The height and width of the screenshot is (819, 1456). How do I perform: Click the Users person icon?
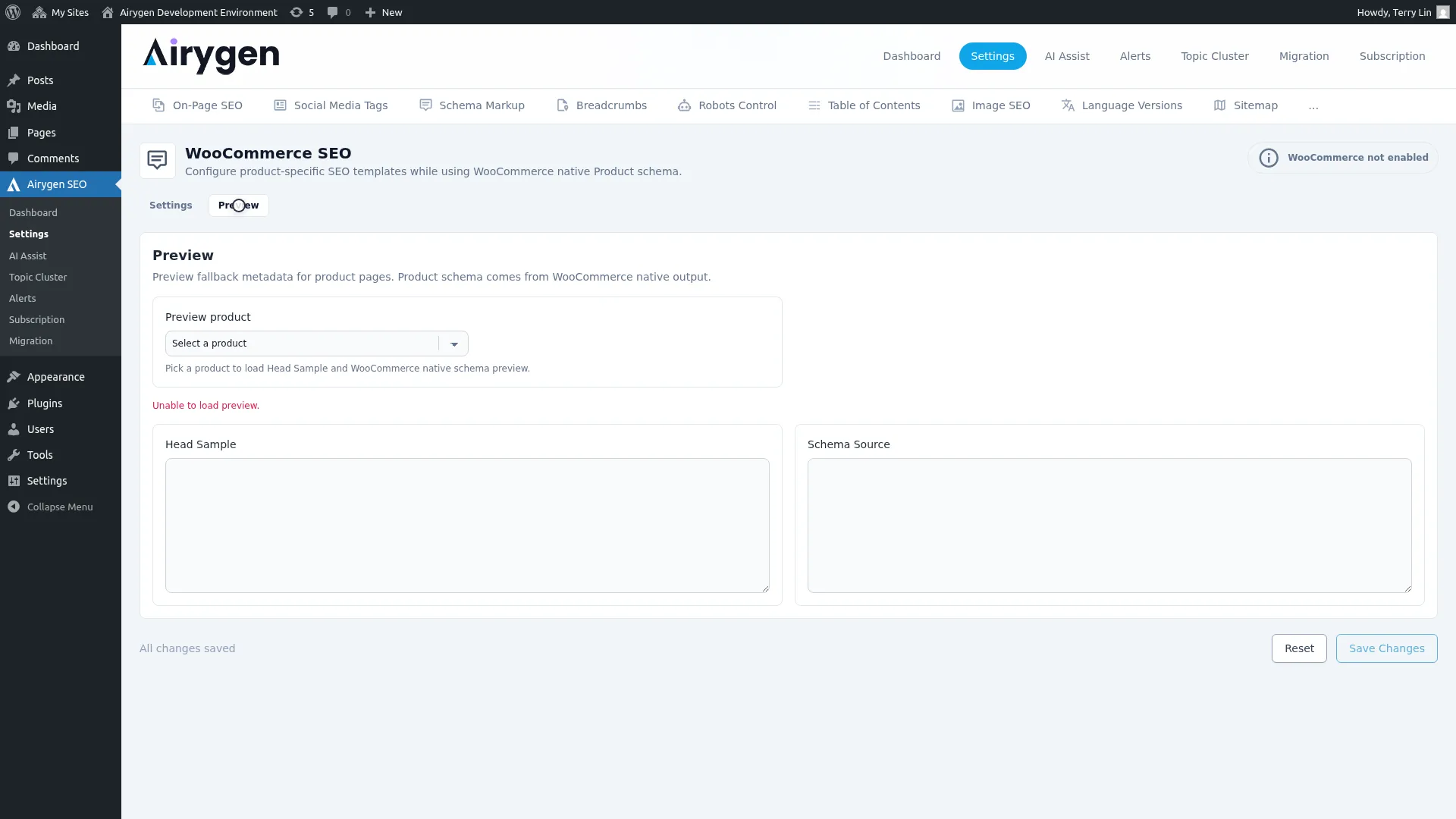(14, 429)
